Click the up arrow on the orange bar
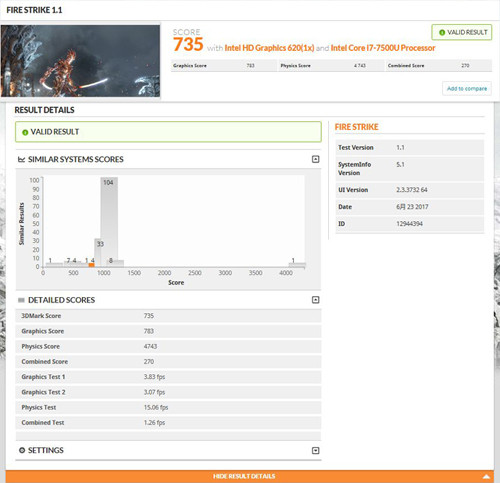Viewport: 500px width, 483px height. pos(486,476)
